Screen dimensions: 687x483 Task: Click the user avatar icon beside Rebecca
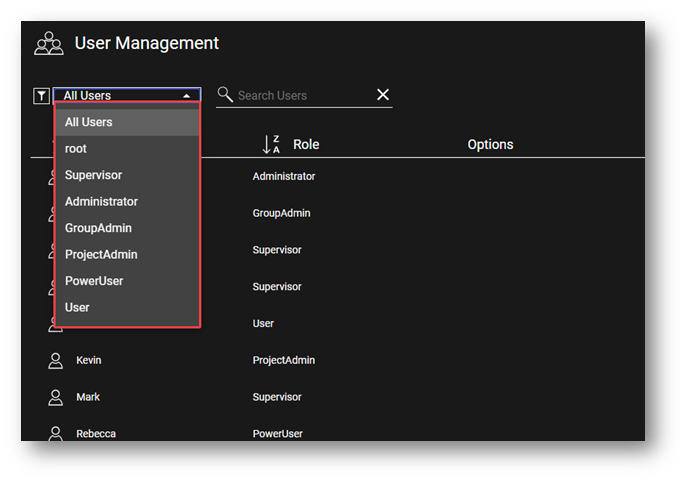[x=56, y=434]
